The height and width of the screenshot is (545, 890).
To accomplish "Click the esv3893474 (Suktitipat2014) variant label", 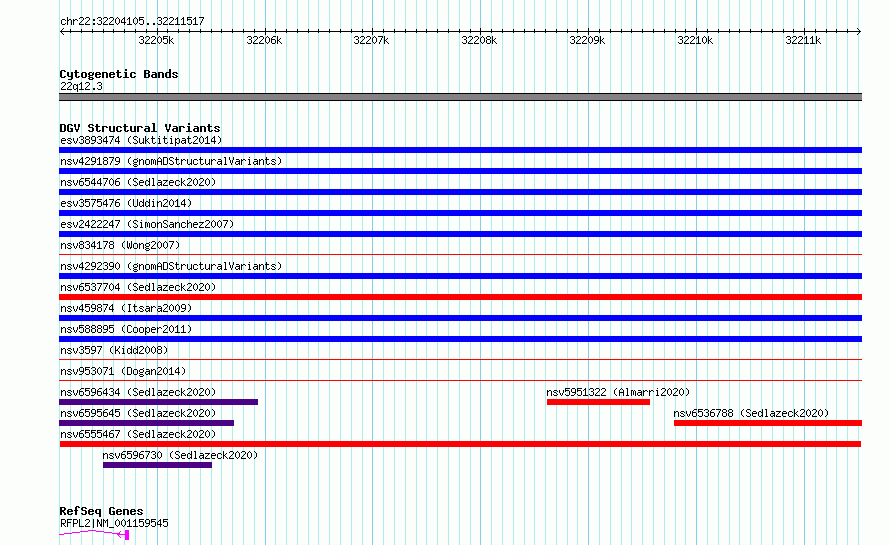I will tap(141, 140).
